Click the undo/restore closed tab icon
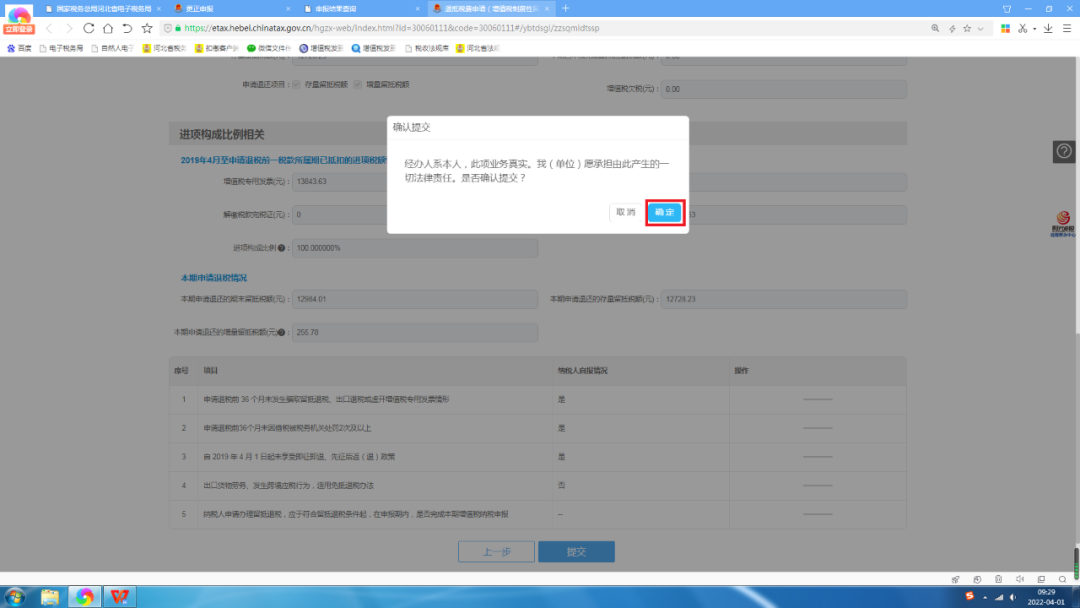Image resolution: width=1080 pixels, height=608 pixels. [127, 28]
